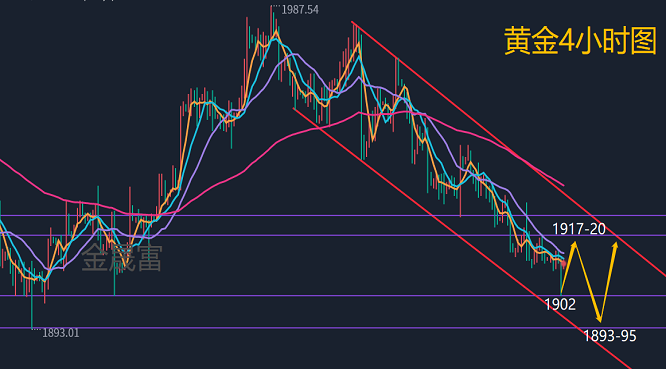
Task: Select the 金晟富 watermark text
Action: tap(122, 258)
